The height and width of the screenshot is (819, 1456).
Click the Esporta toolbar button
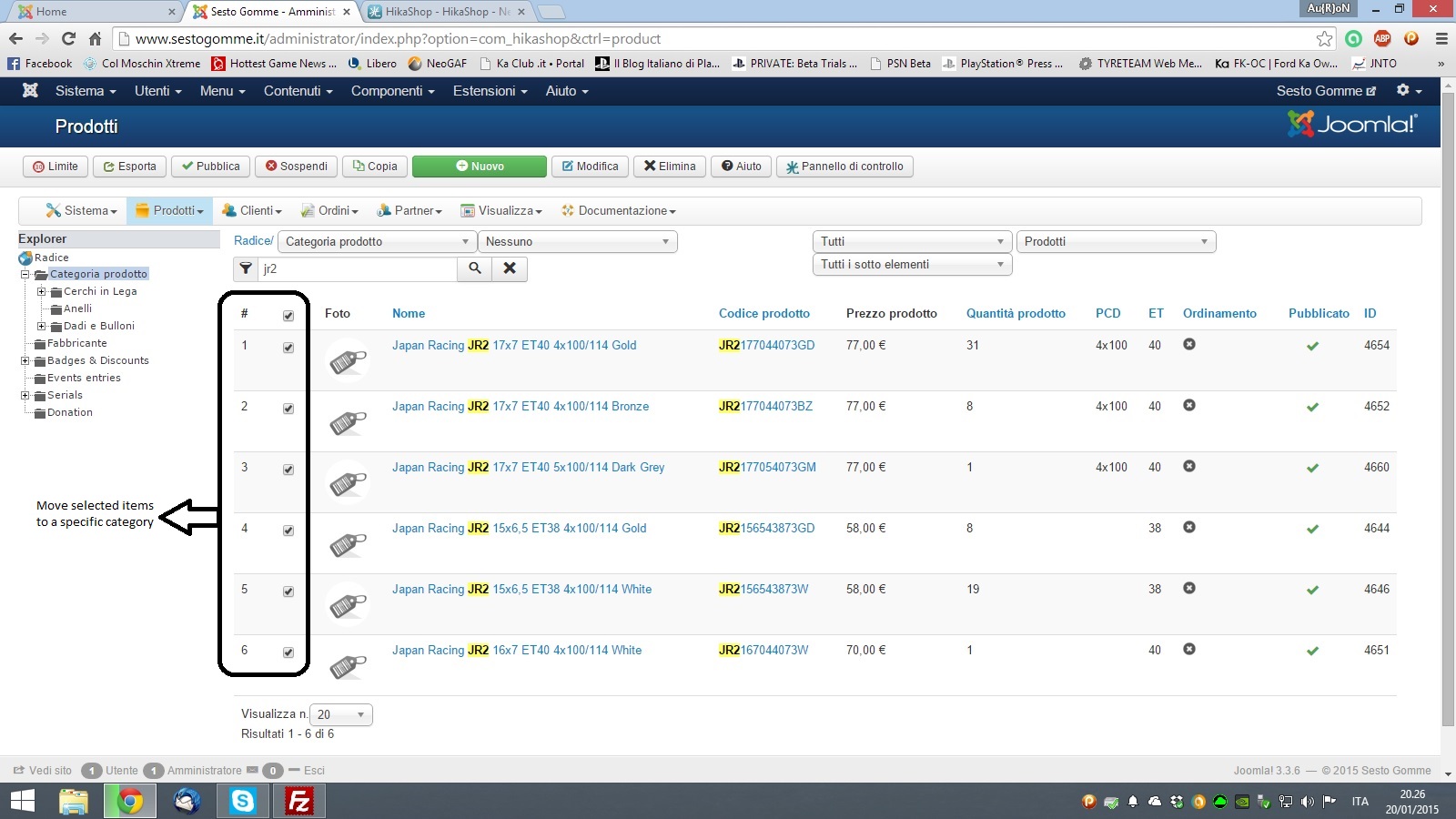(130, 167)
